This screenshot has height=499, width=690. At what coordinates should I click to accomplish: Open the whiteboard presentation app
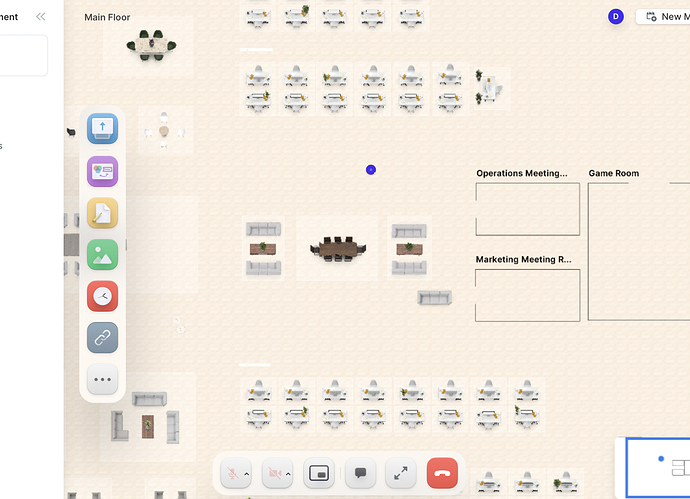pyautogui.click(x=102, y=171)
